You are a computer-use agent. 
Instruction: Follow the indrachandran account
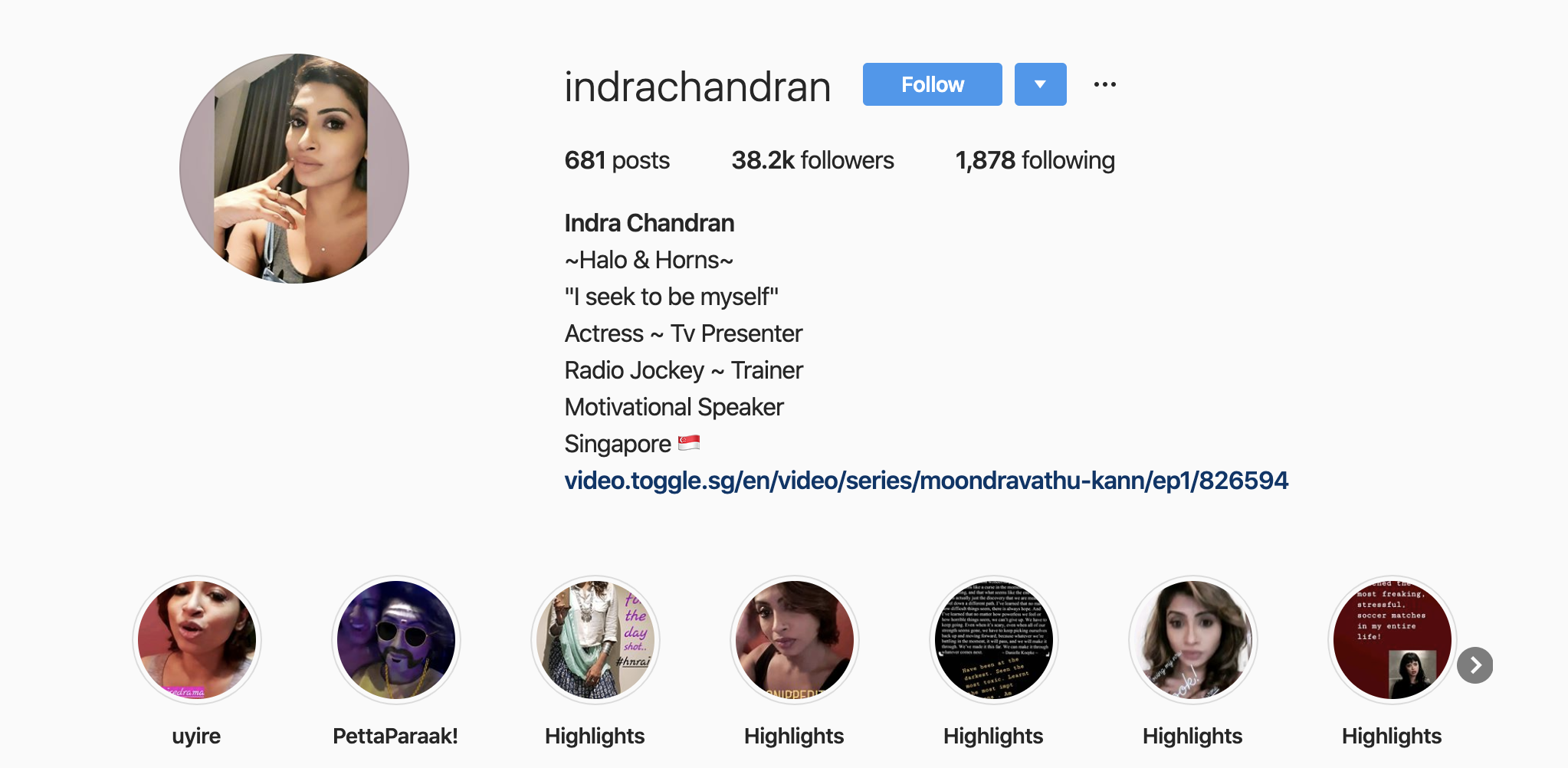(x=932, y=84)
